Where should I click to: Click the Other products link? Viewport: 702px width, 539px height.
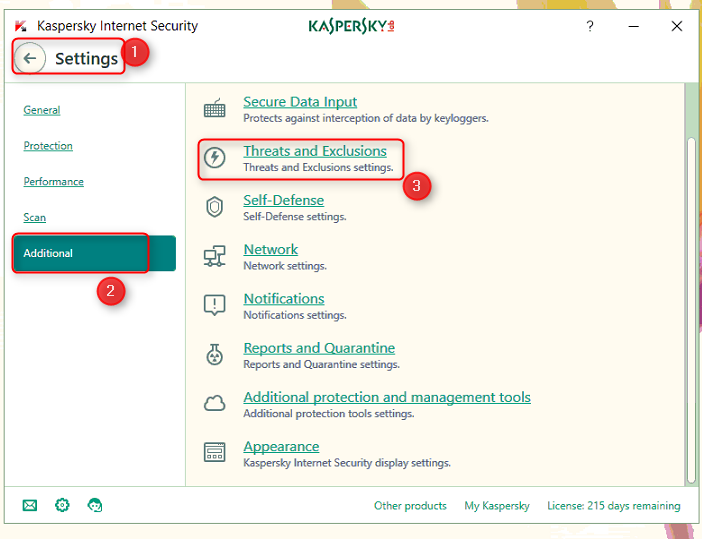coord(410,506)
